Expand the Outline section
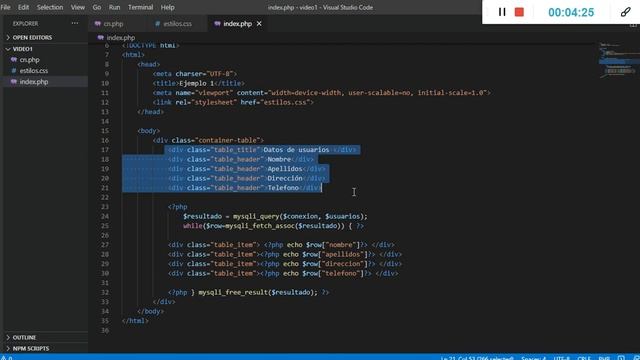The width and height of the screenshot is (640, 360). [24, 338]
